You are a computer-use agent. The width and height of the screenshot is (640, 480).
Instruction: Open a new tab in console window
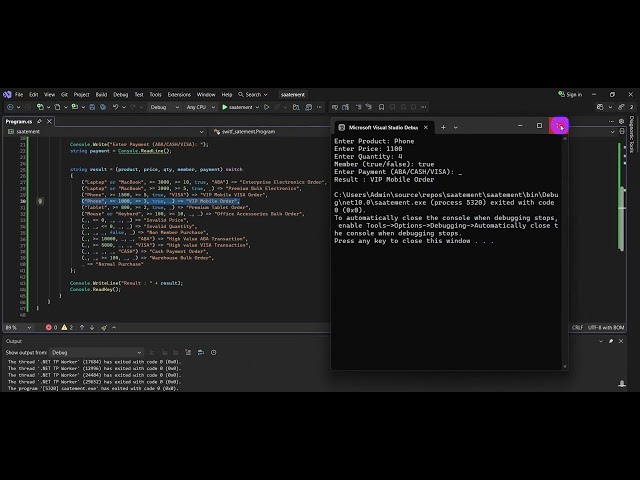tap(443, 127)
